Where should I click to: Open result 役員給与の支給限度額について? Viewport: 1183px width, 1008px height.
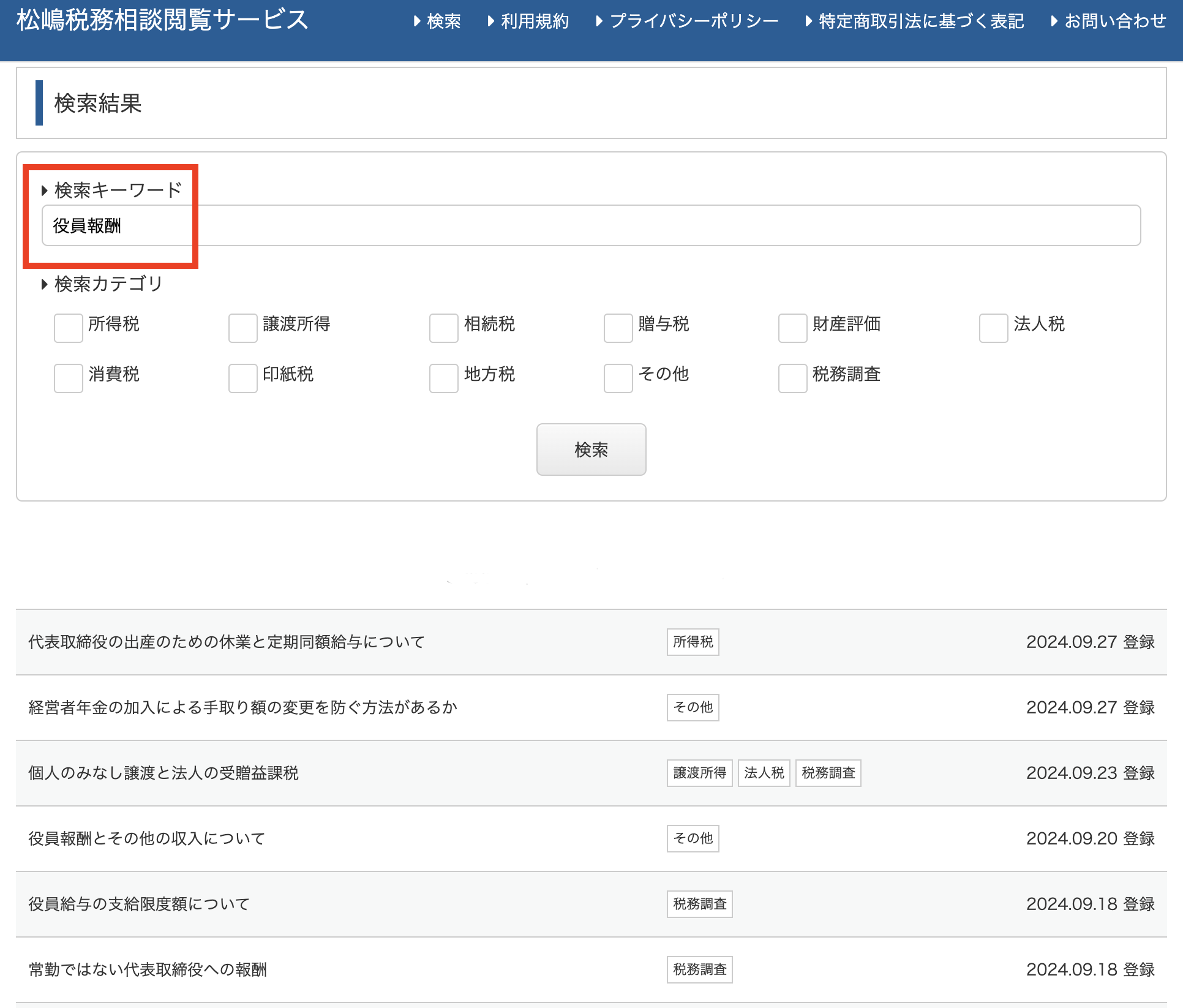[139, 904]
